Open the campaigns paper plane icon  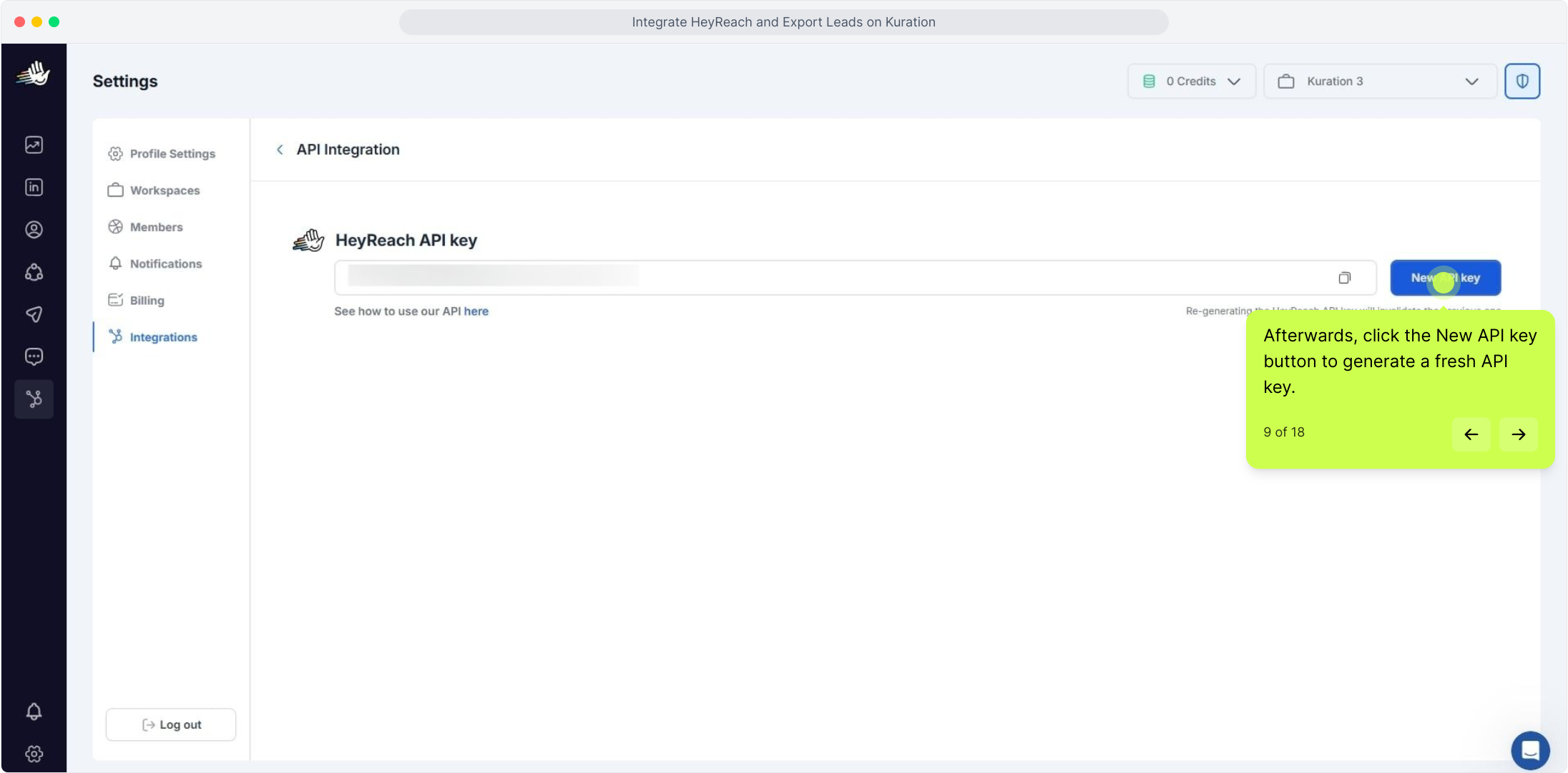pyautogui.click(x=34, y=314)
